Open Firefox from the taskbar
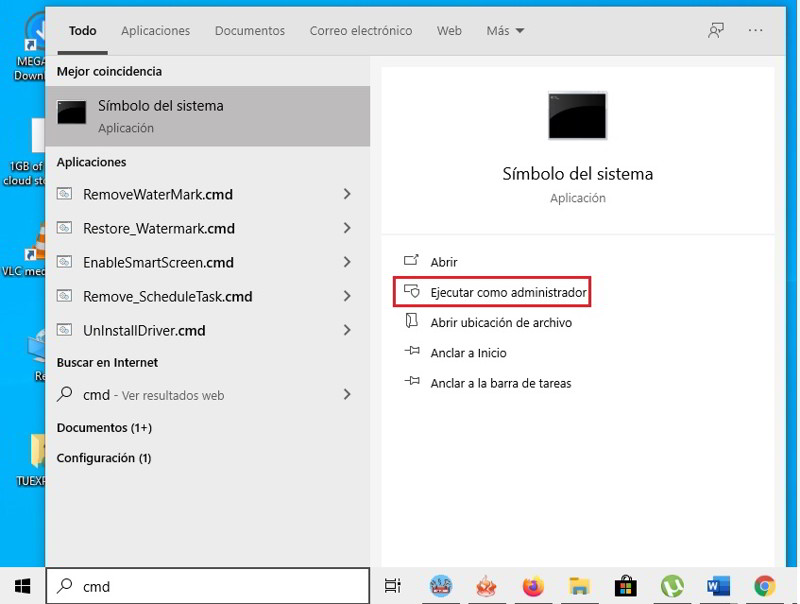This screenshot has width=800, height=604. click(x=532, y=586)
